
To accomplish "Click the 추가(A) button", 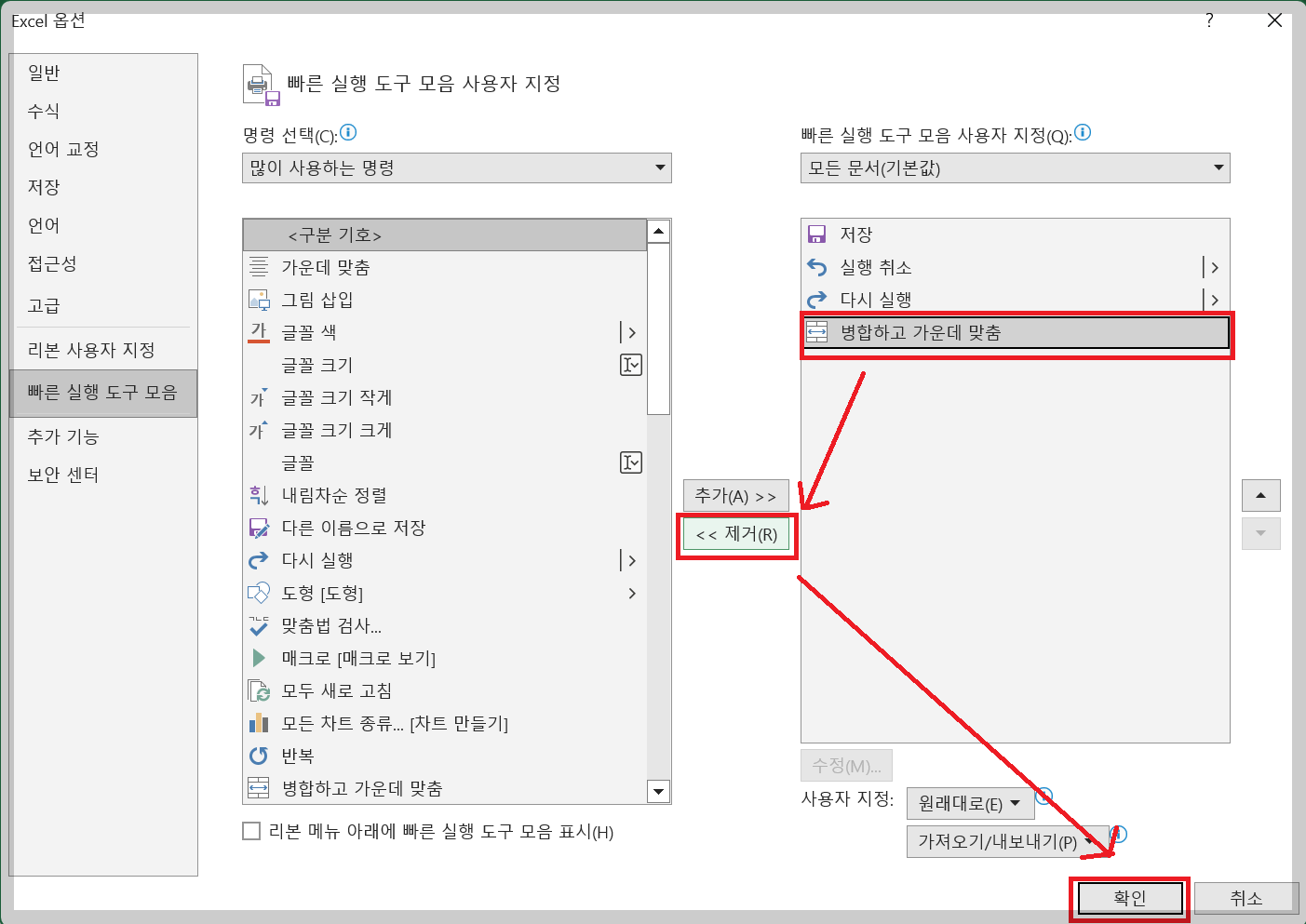I will 736,495.
